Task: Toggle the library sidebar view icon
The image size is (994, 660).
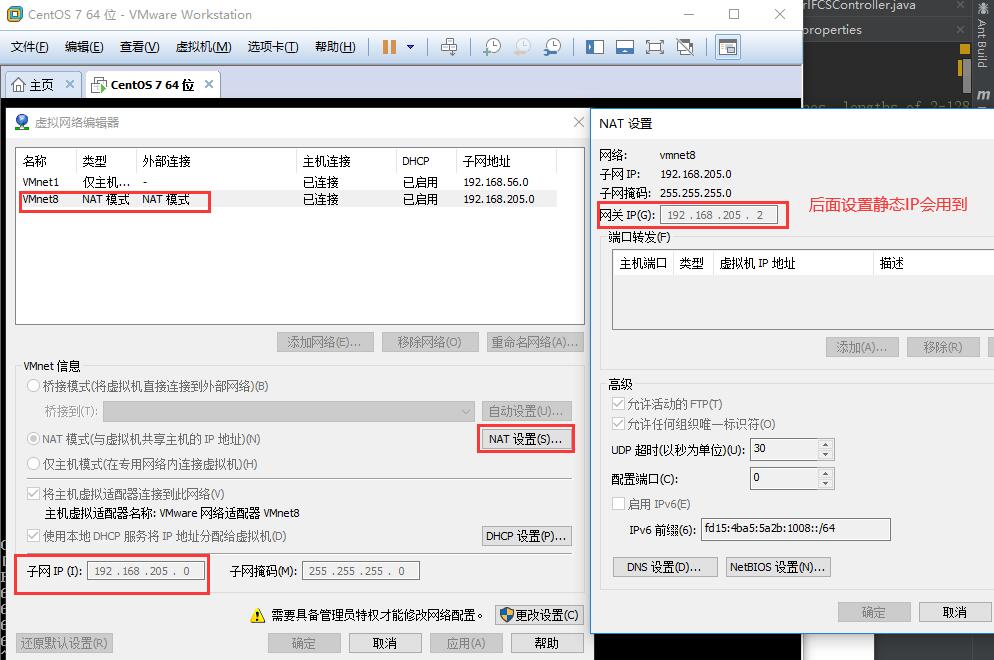Action: point(595,47)
